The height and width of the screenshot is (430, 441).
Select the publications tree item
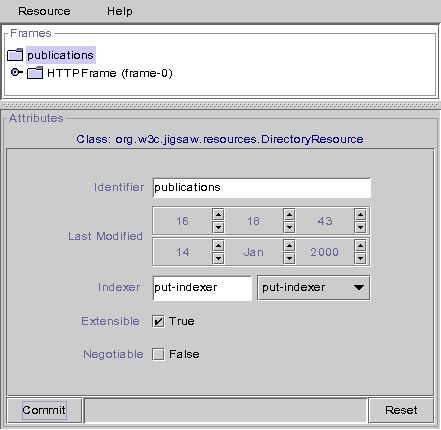(x=61, y=55)
